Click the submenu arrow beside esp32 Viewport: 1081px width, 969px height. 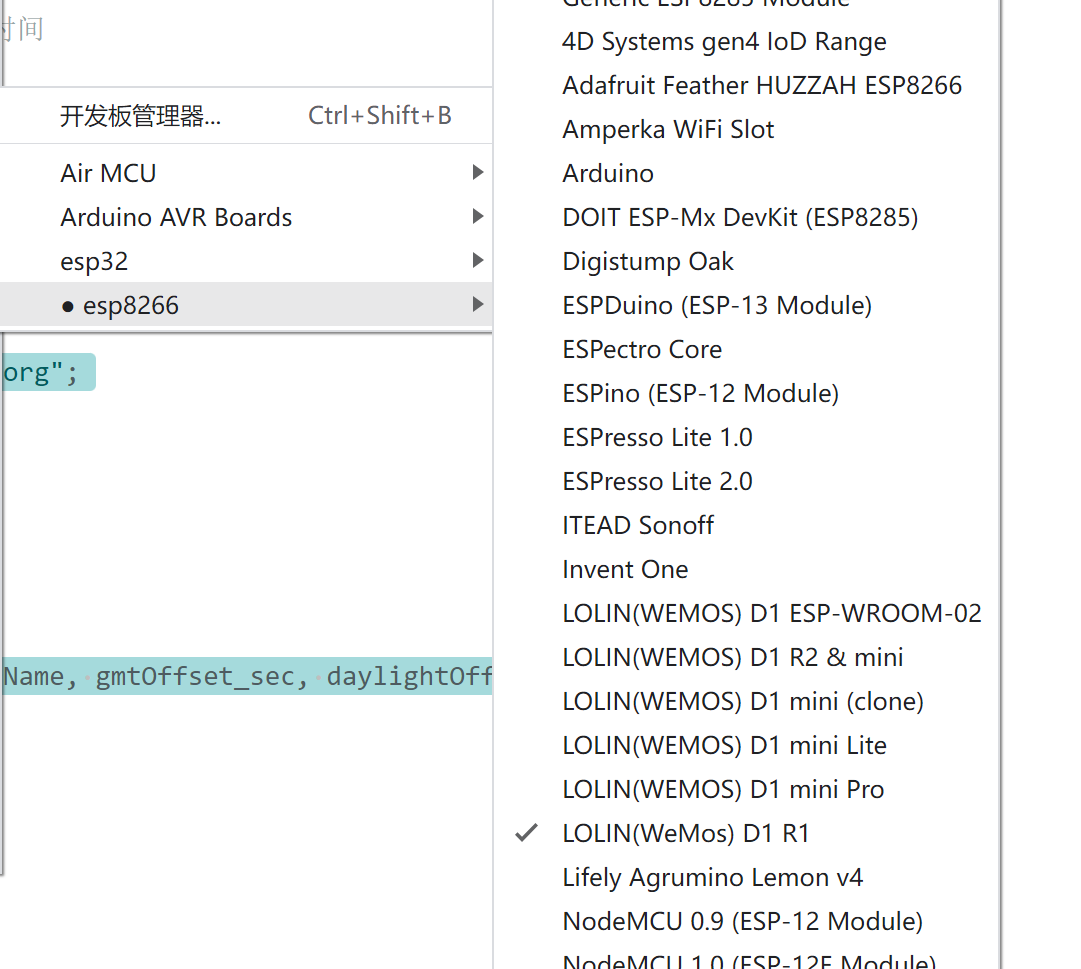(477, 261)
